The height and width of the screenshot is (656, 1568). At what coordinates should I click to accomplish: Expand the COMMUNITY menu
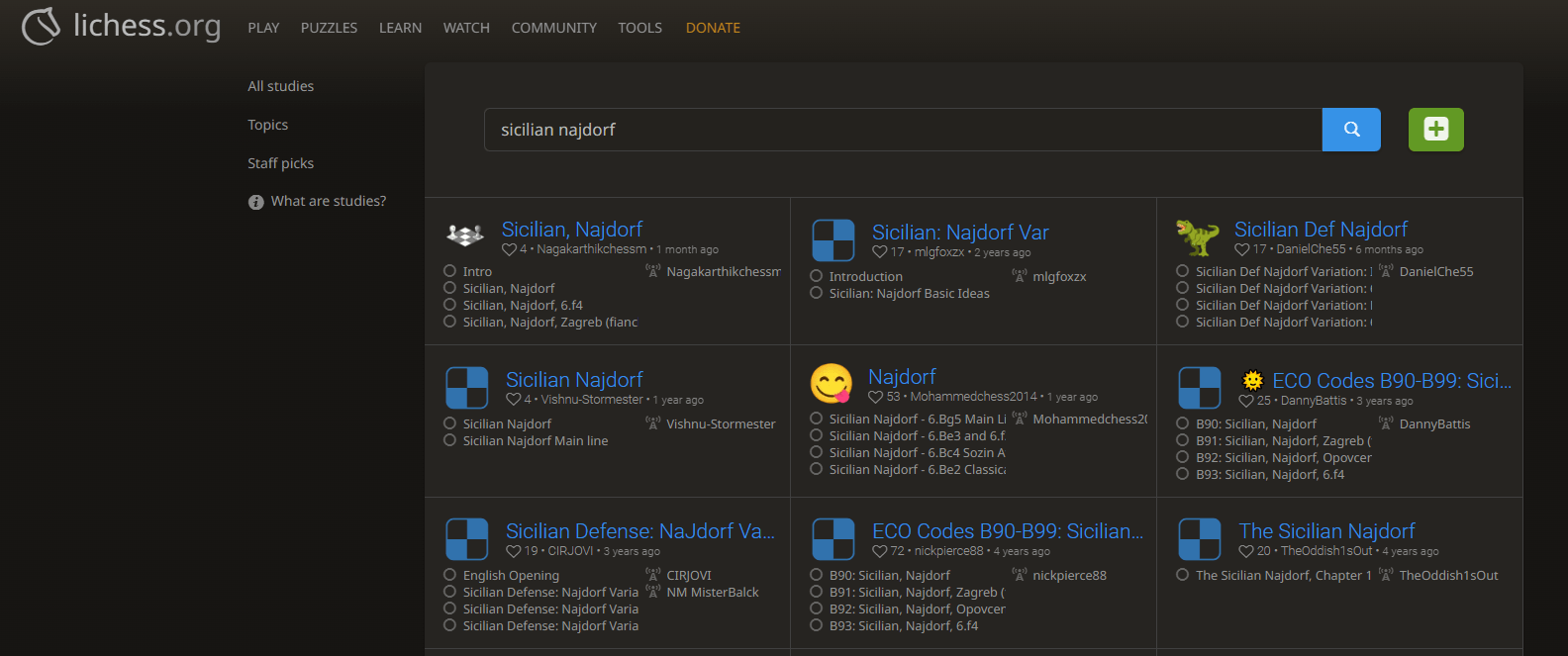click(x=553, y=28)
